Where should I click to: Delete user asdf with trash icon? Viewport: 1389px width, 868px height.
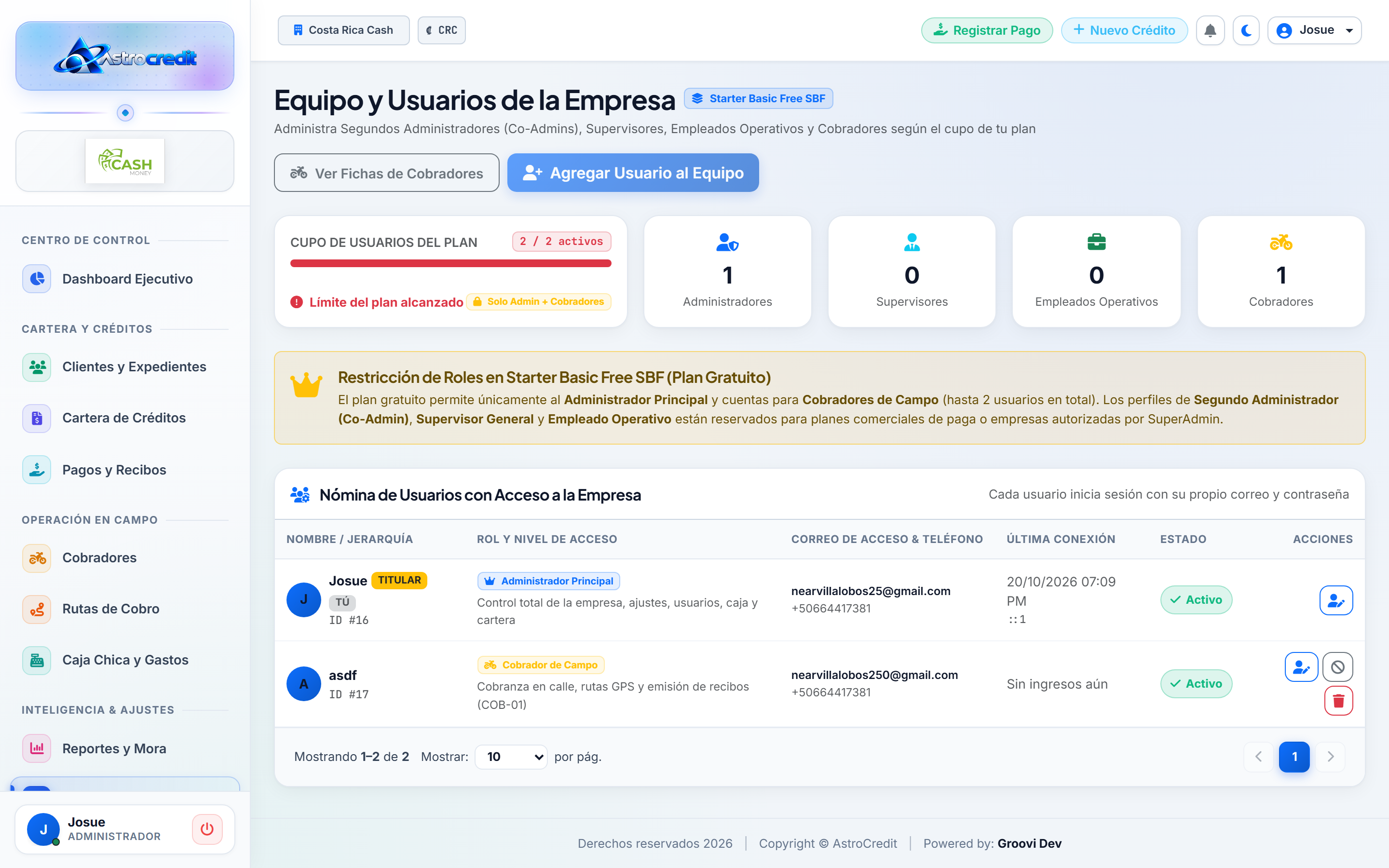(1338, 701)
